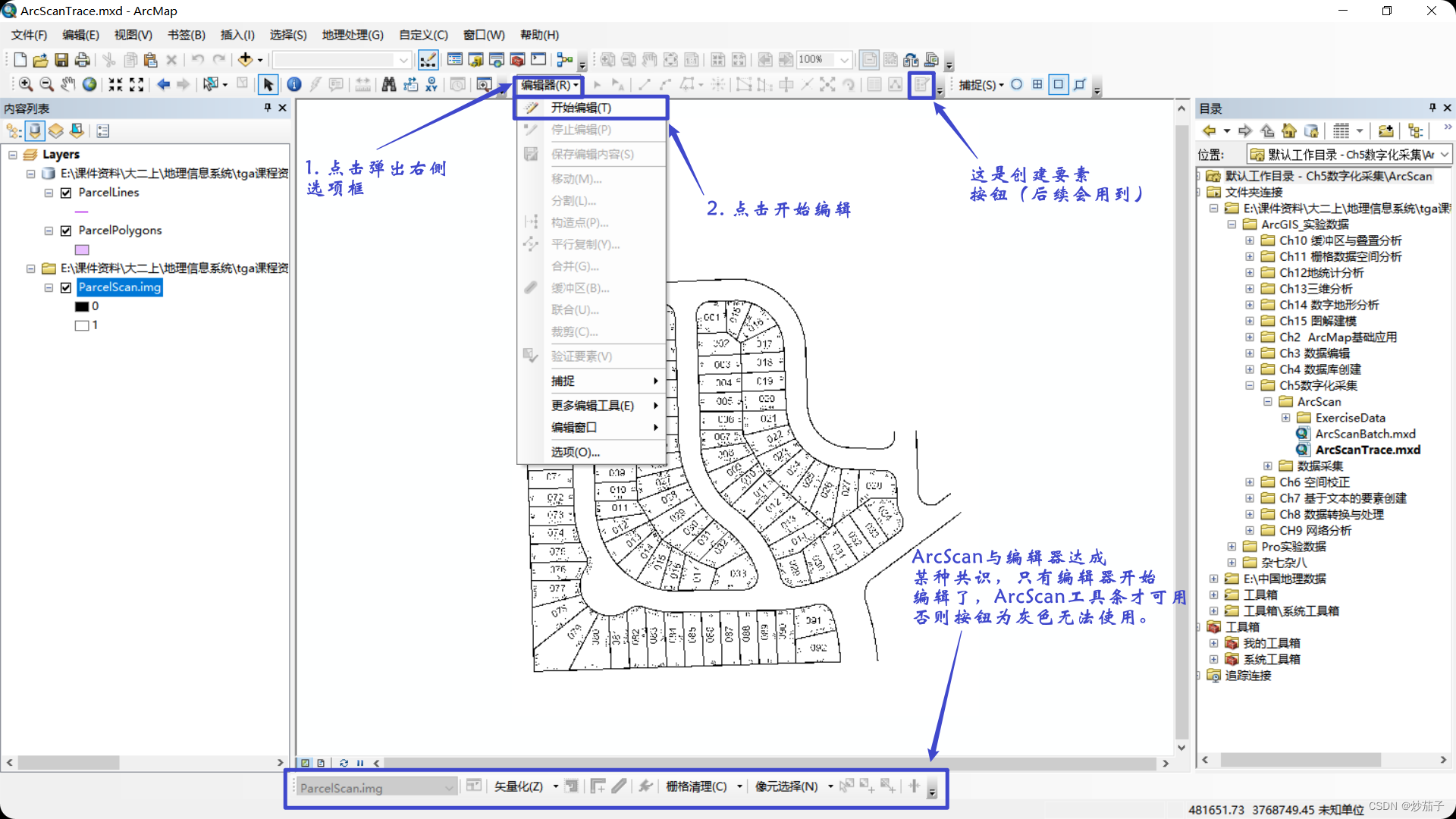
Task: Save the current map document
Action: coord(61,60)
